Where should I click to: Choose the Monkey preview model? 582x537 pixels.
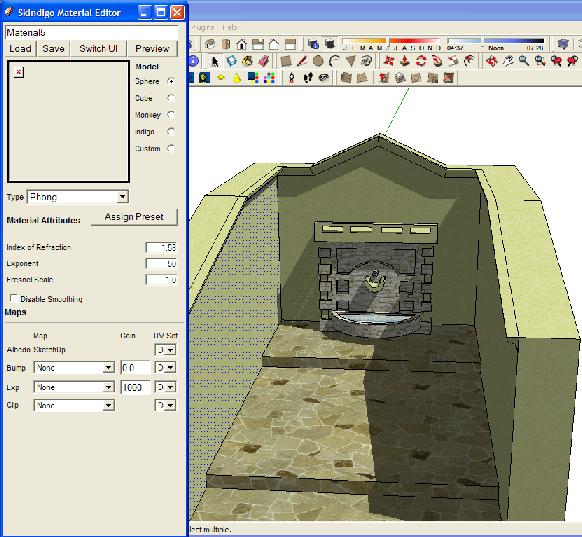pyautogui.click(x=171, y=115)
